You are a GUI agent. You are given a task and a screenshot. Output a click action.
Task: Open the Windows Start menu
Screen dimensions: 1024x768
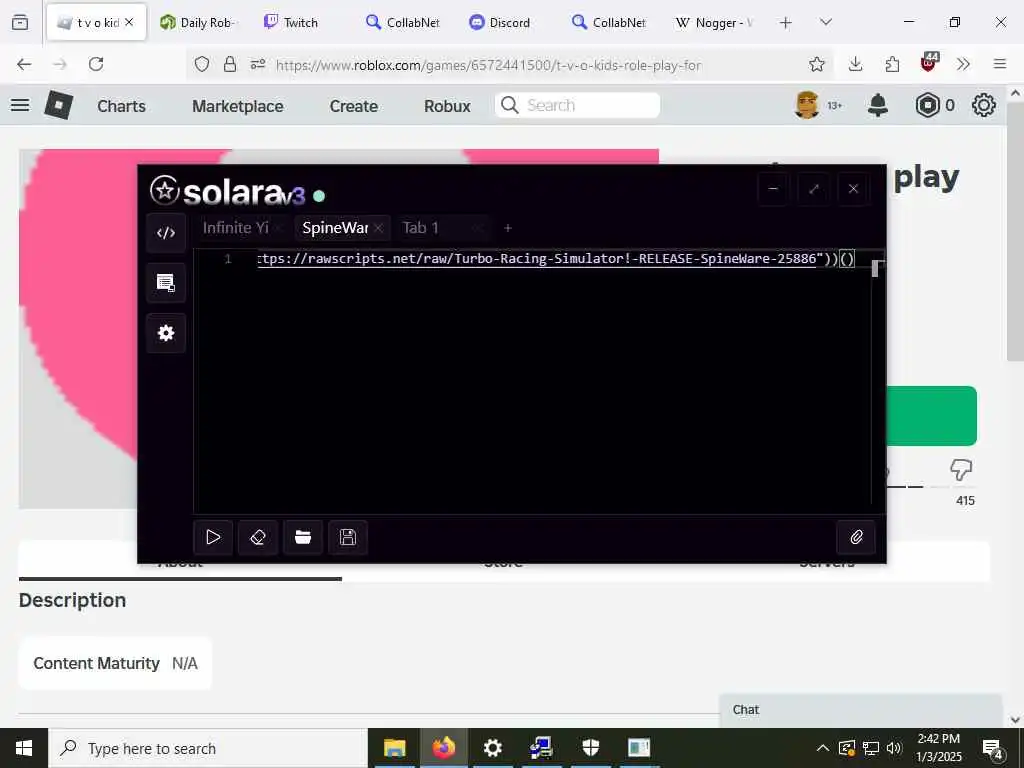point(24,748)
